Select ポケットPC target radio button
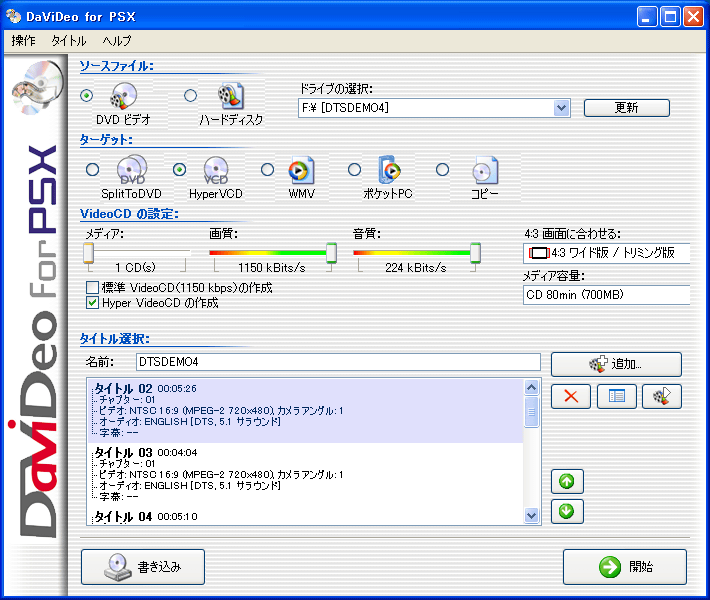The image size is (710, 600). 354,170
